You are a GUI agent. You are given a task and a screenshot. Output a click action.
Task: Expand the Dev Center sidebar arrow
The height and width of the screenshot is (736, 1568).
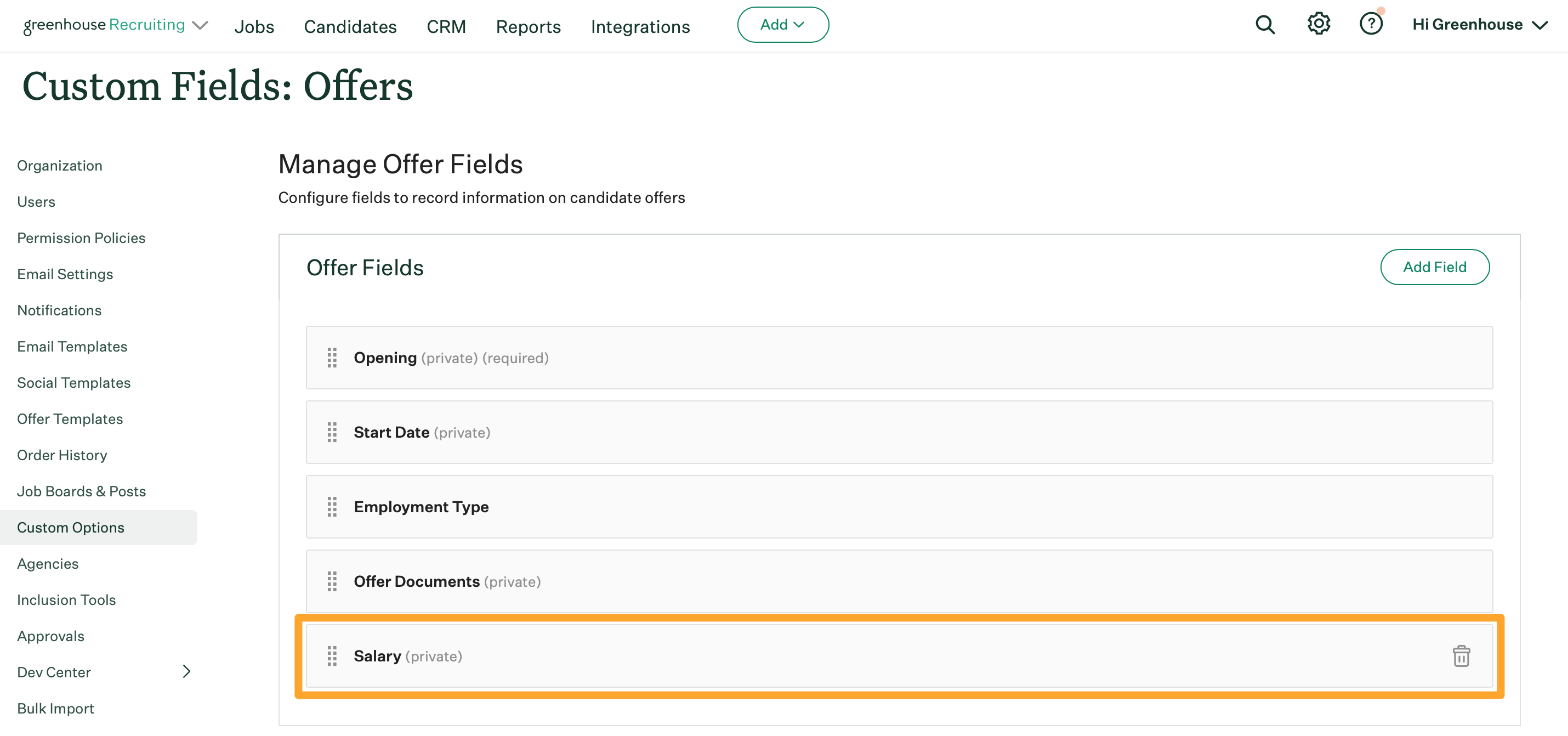click(x=186, y=671)
